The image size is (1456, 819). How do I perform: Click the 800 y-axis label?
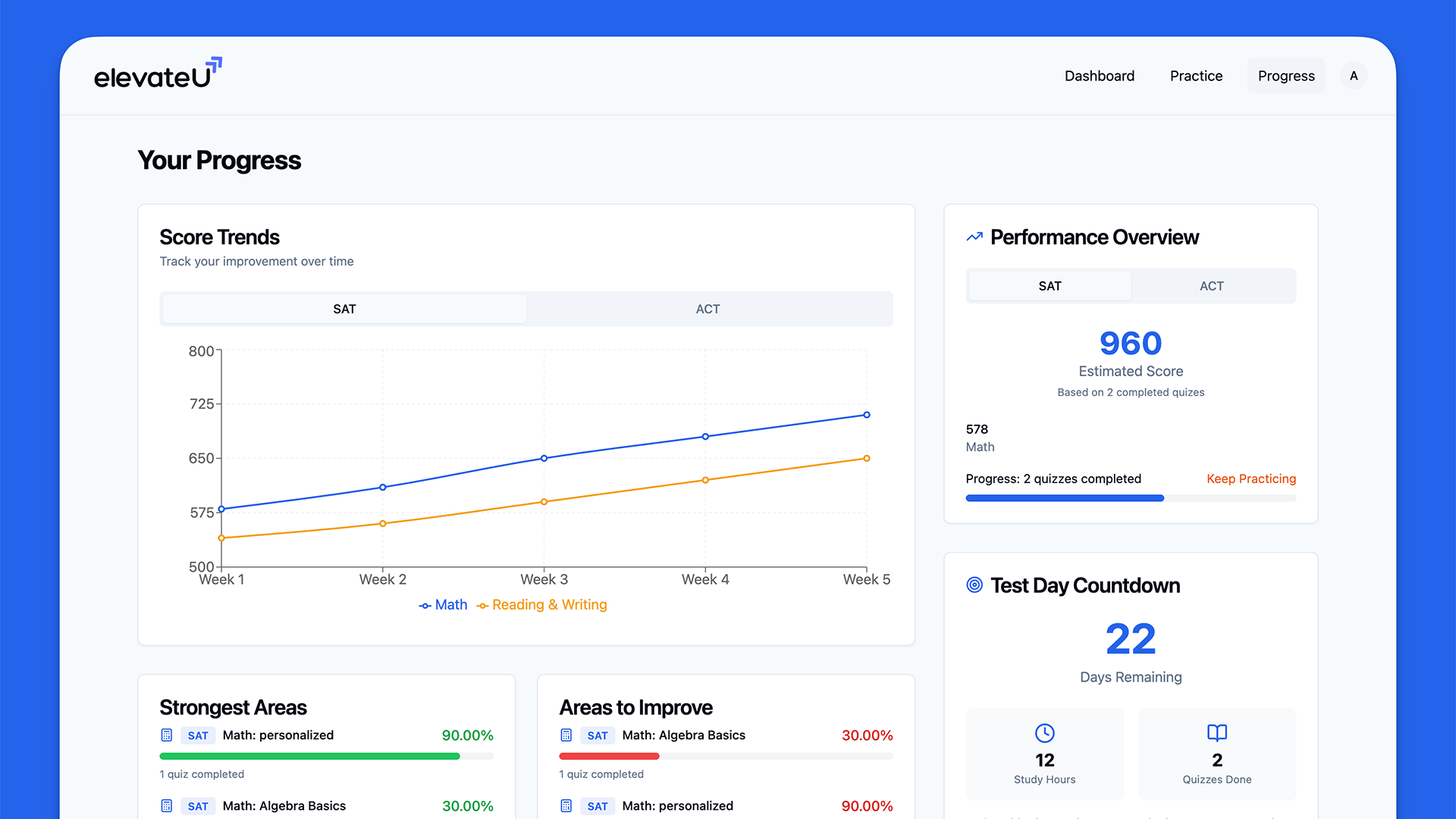tap(201, 351)
